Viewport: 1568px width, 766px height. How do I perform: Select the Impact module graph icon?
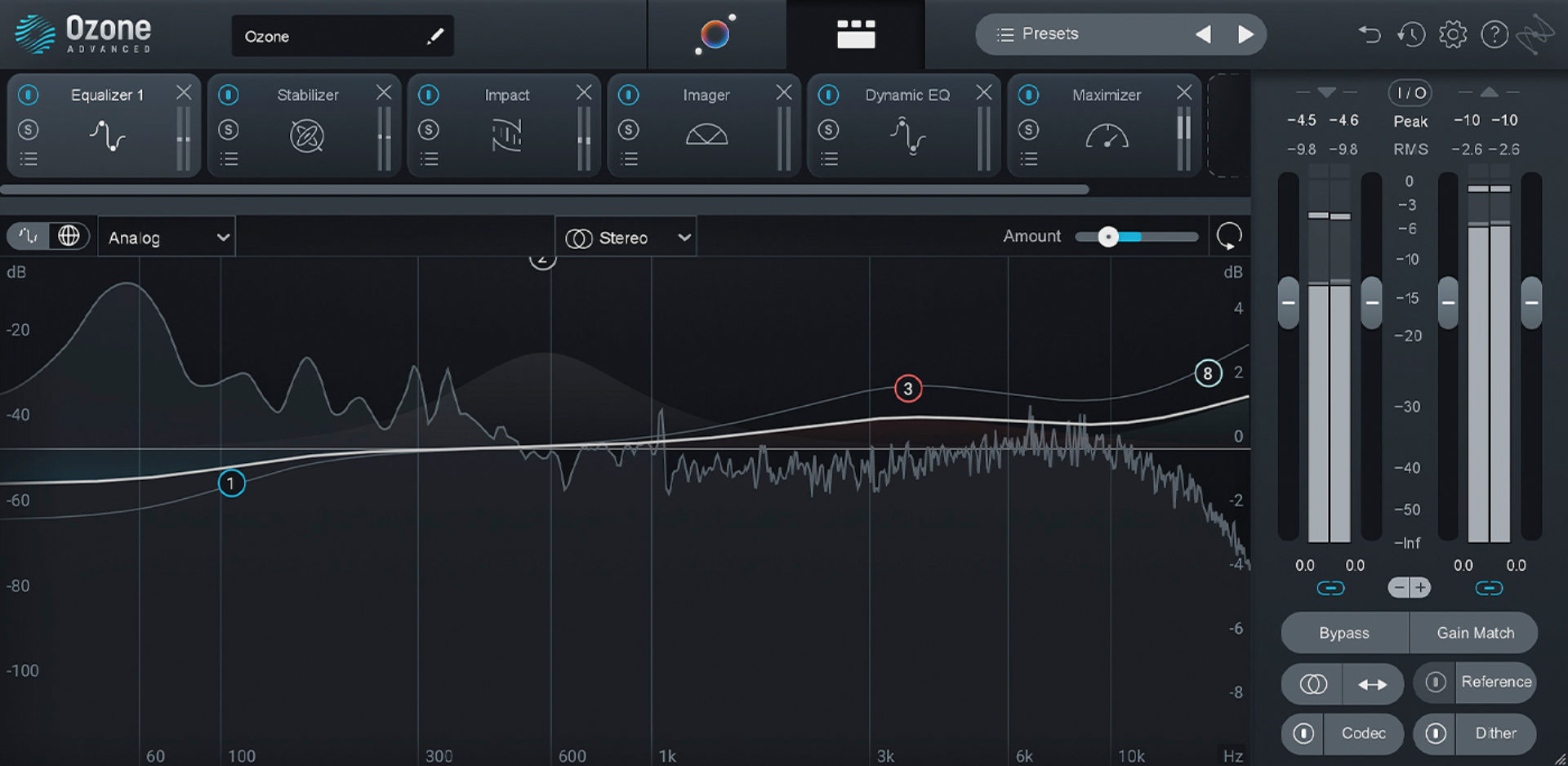[506, 135]
